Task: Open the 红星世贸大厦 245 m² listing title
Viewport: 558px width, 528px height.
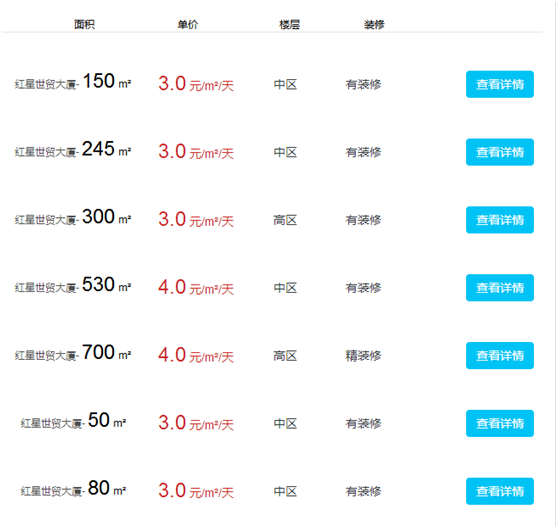Action: 73,149
